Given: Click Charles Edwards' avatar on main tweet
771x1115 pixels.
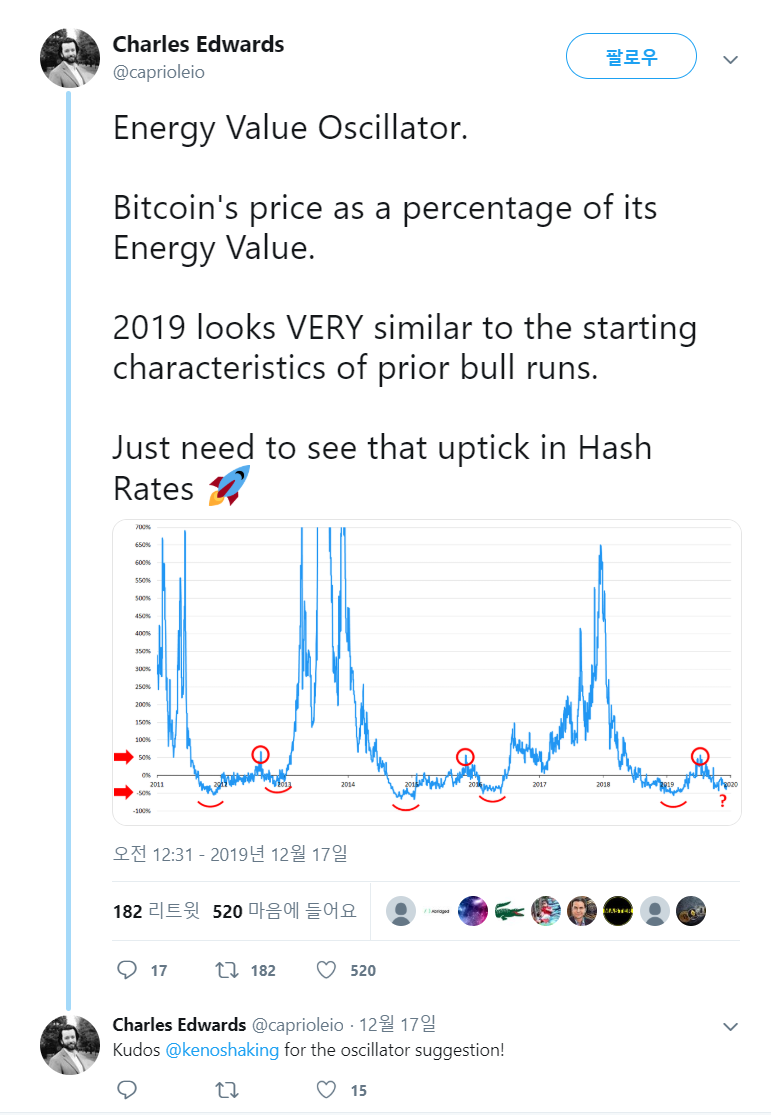Looking at the screenshot, I should pos(70,58).
